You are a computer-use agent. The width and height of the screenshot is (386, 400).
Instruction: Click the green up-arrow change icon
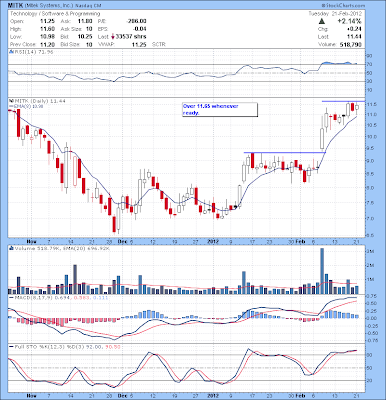click(322, 21)
